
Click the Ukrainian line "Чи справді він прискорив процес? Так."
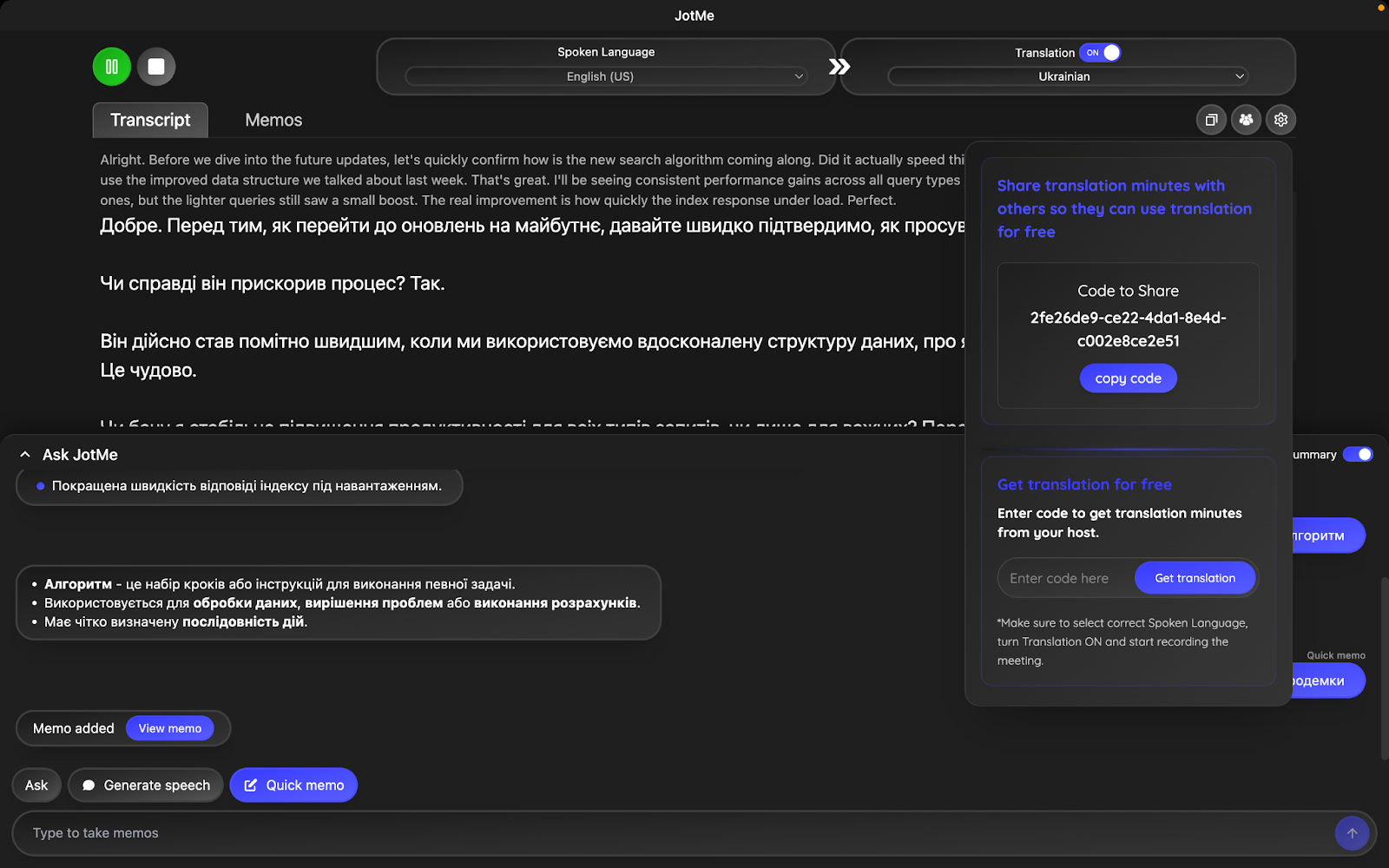coord(272,284)
